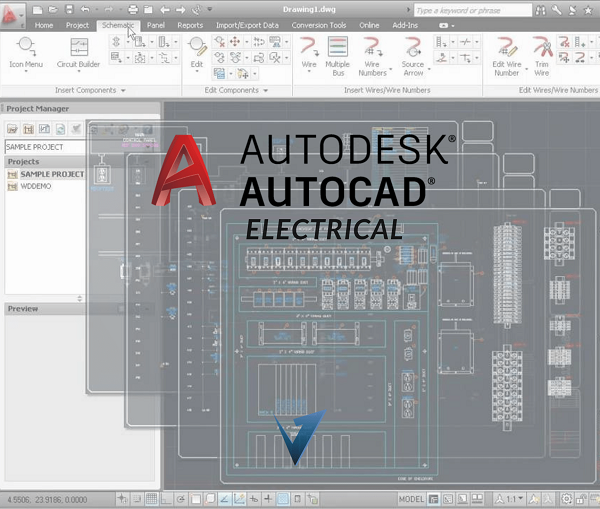This screenshot has height=509, width=600.
Task: Switch to the Project ribbon tab
Action: (77, 25)
